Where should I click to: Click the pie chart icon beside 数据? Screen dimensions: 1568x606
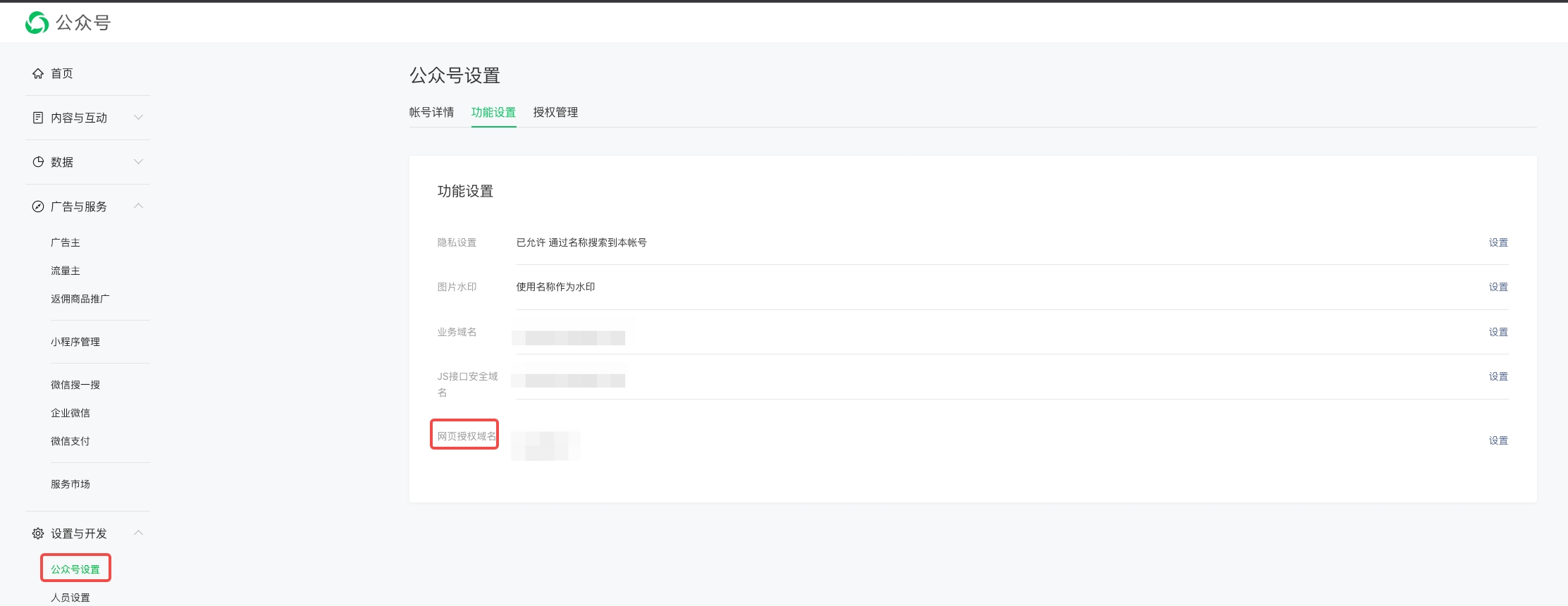point(38,162)
